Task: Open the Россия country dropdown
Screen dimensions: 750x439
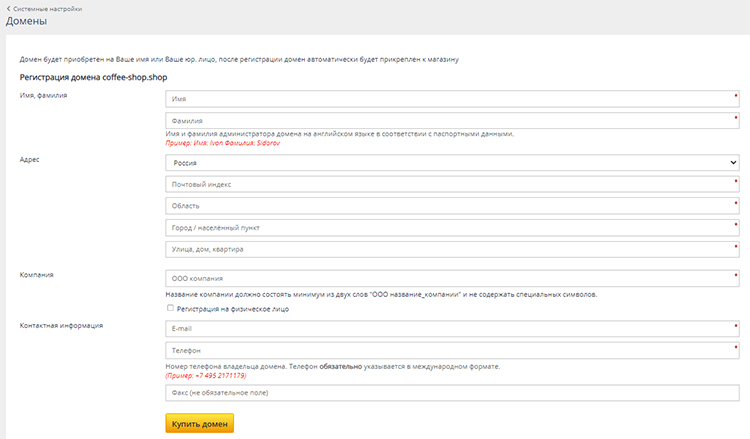Action: 451,162
